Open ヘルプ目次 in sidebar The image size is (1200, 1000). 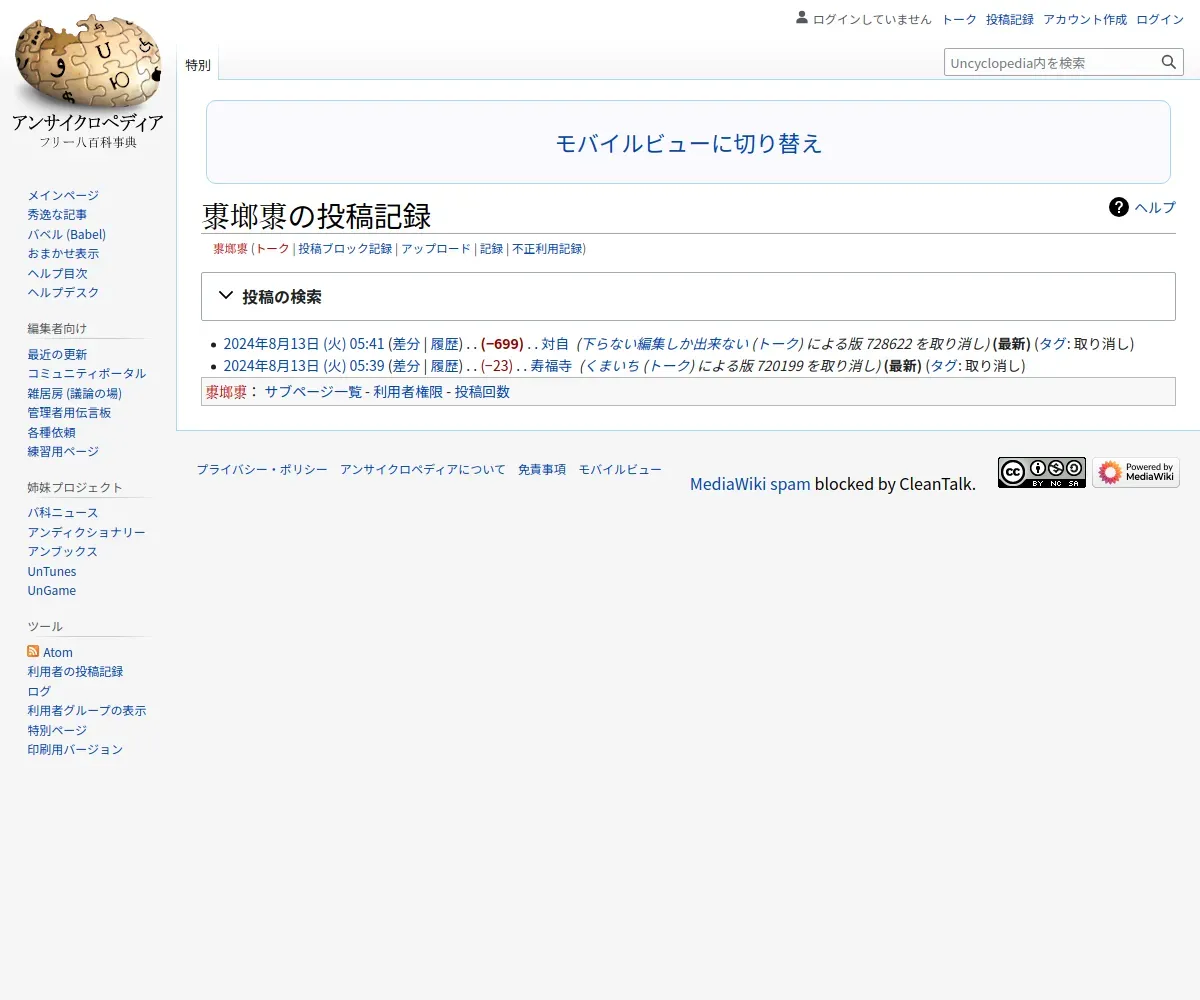57,273
